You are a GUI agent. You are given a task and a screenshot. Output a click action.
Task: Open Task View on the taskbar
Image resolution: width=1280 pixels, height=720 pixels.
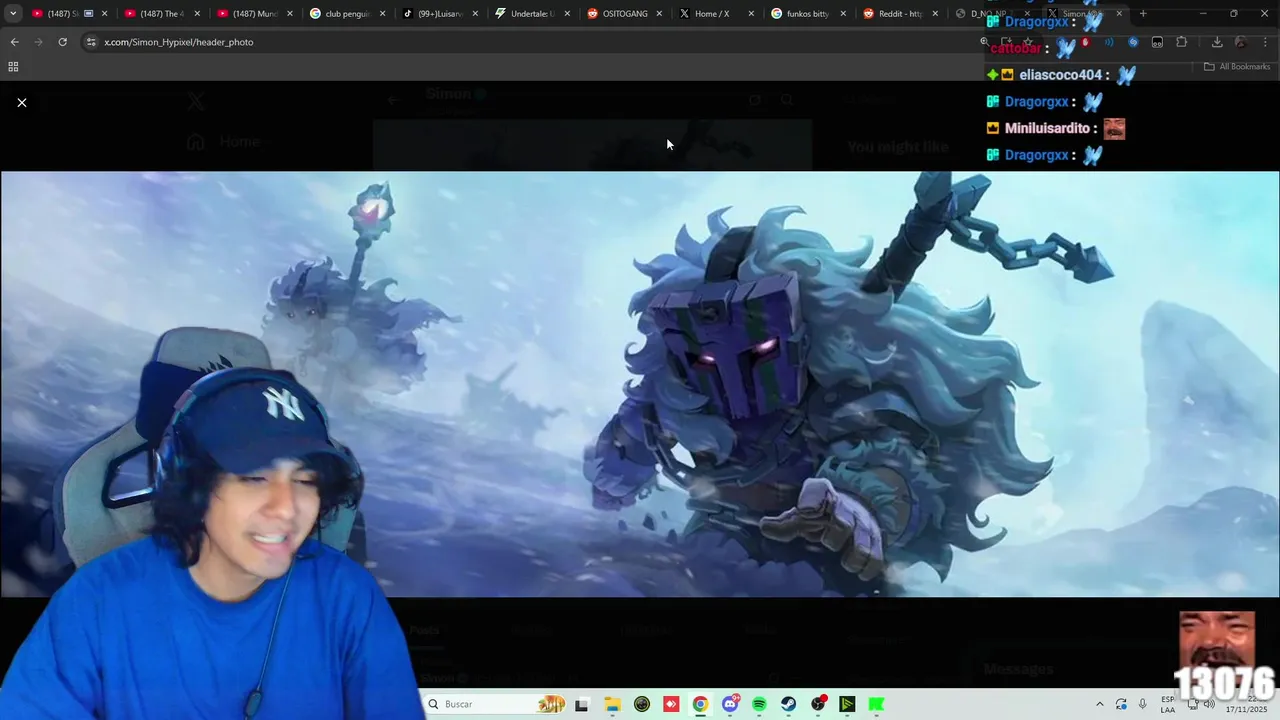(x=582, y=704)
